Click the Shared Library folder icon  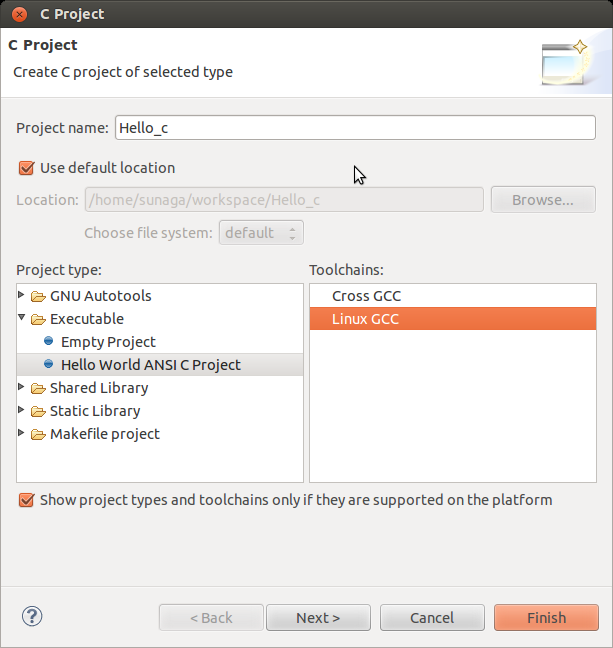38,389
